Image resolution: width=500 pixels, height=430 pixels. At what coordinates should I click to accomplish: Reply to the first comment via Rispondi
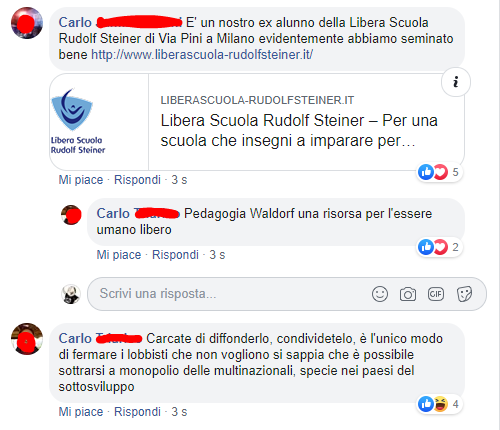tap(137, 180)
